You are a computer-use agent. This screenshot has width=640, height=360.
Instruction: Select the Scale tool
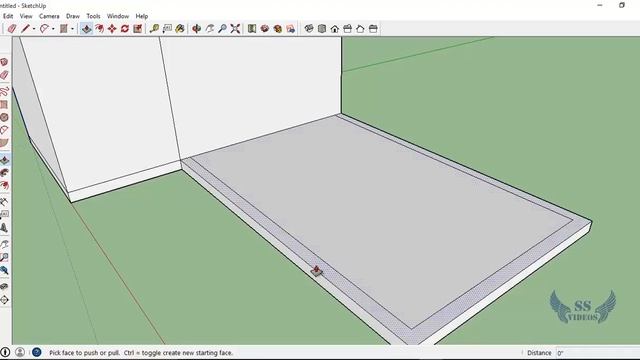[x=138, y=29]
